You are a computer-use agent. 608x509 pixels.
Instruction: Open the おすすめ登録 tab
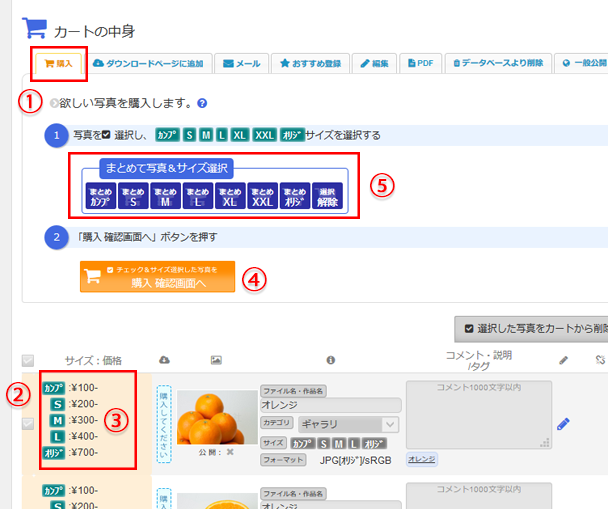[310, 63]
